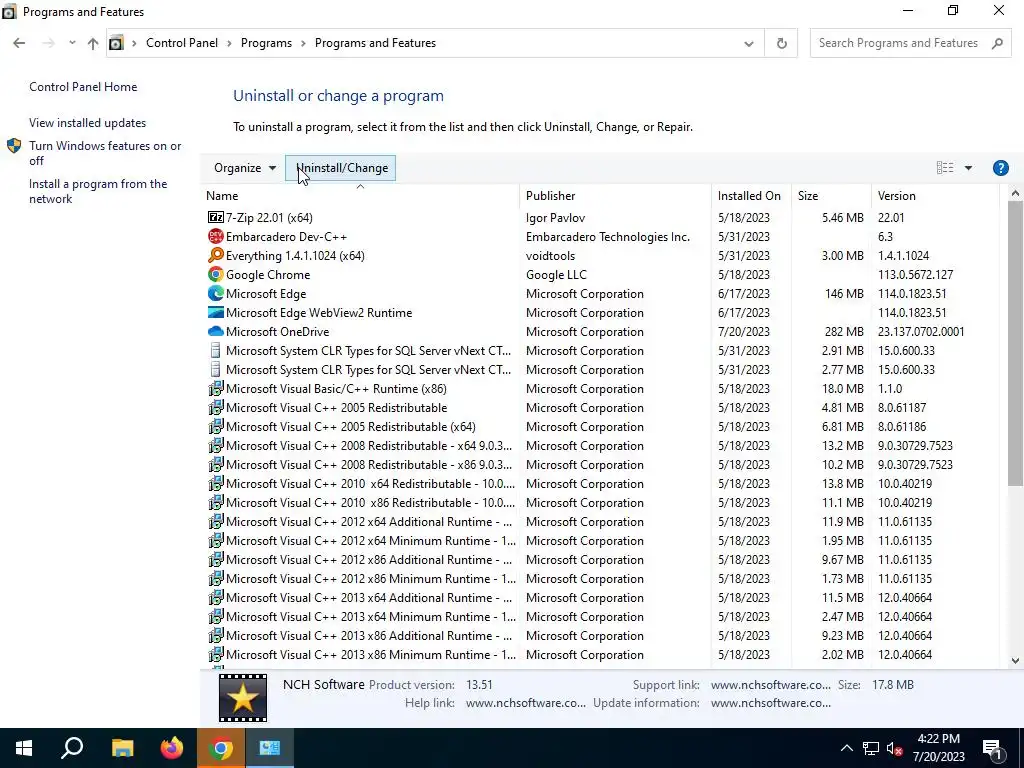
Task: Click the 7/20/2023 installed date cell
Action: (x=743, y=331)
